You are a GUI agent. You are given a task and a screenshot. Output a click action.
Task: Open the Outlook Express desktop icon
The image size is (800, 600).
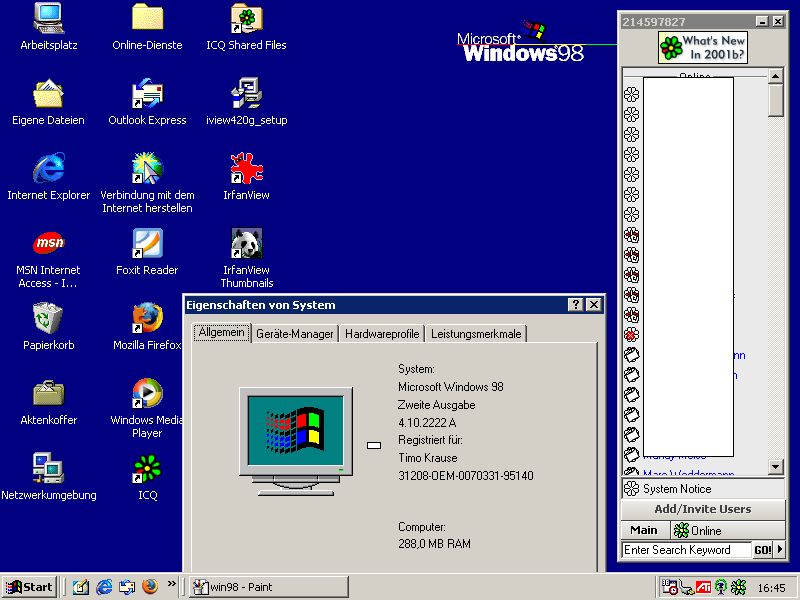147,95
